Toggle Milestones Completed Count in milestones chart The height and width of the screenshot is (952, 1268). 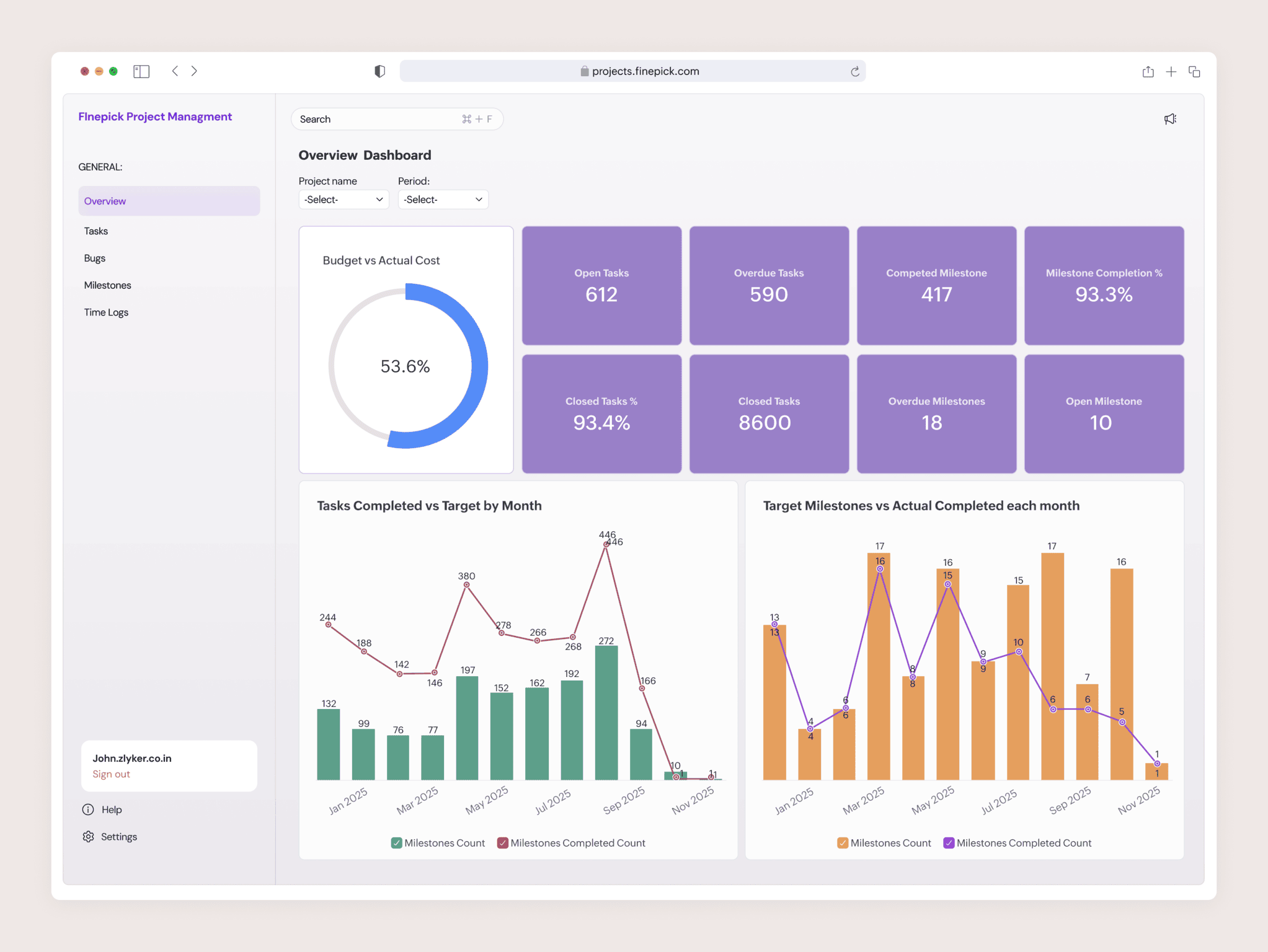(948, 843)
